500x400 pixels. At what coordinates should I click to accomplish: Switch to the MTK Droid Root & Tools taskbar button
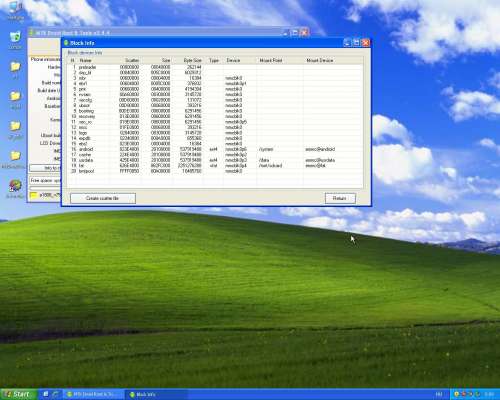click(x=94, y=395)
